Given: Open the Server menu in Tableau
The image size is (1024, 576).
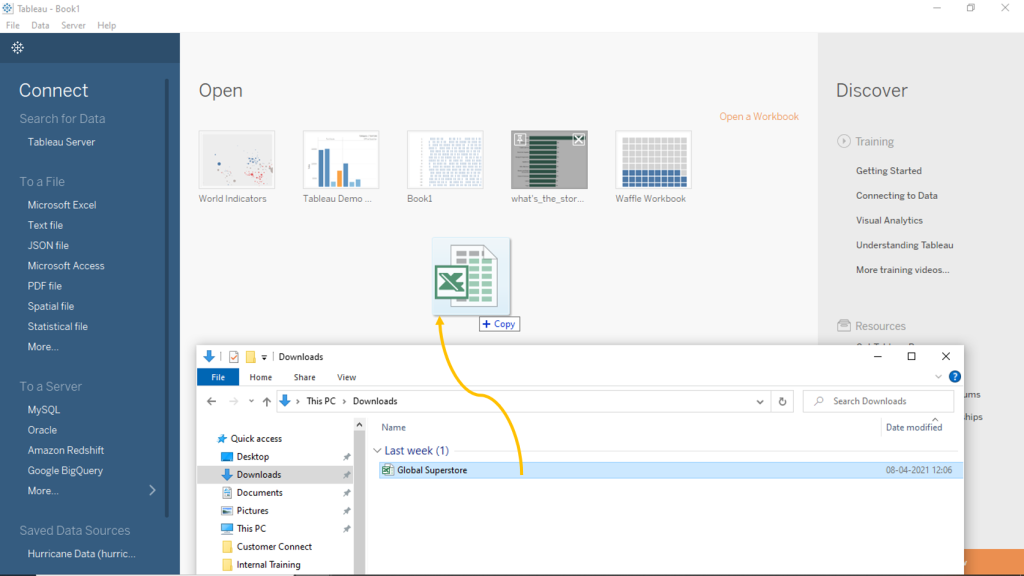Looking at the screenshot, I should click(73, 25).
